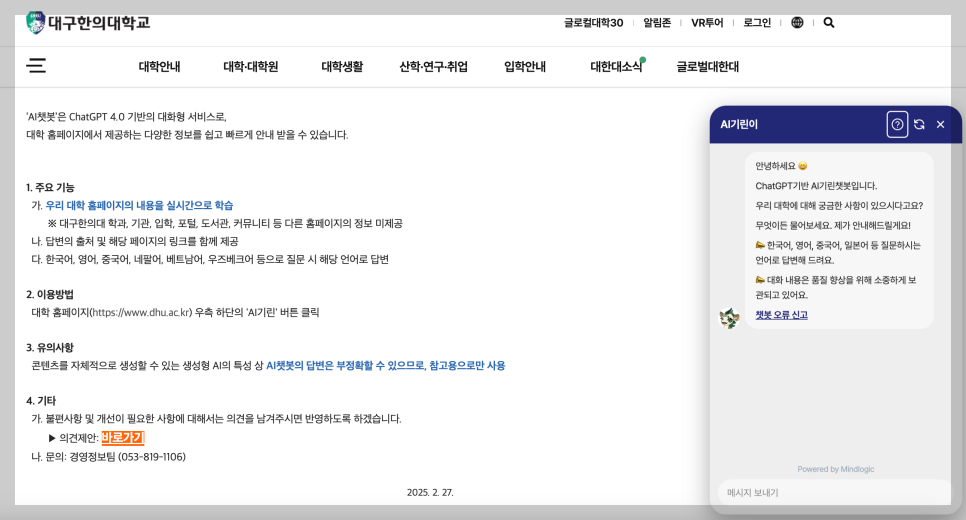
Task: Close the AI기린이 chatbot panel
Action: point(940,124)
